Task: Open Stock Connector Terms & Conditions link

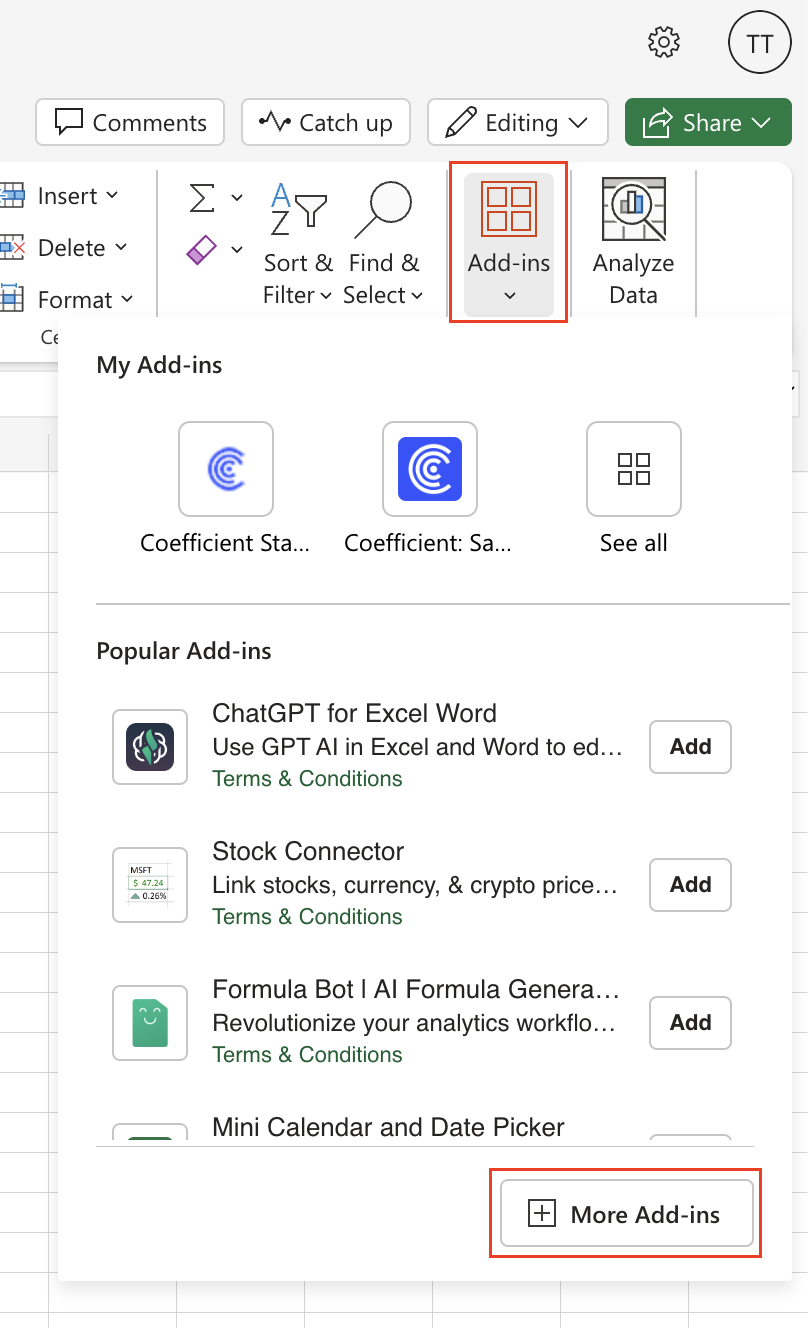Action: (308, 916)
